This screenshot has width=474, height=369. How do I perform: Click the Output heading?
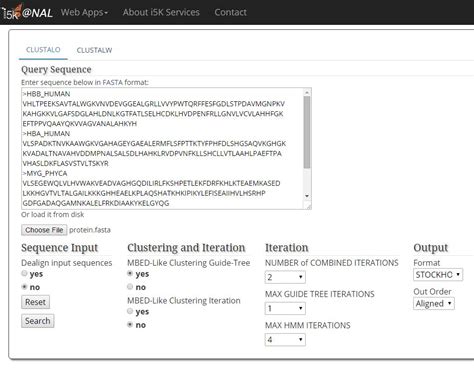click(431, 248)
